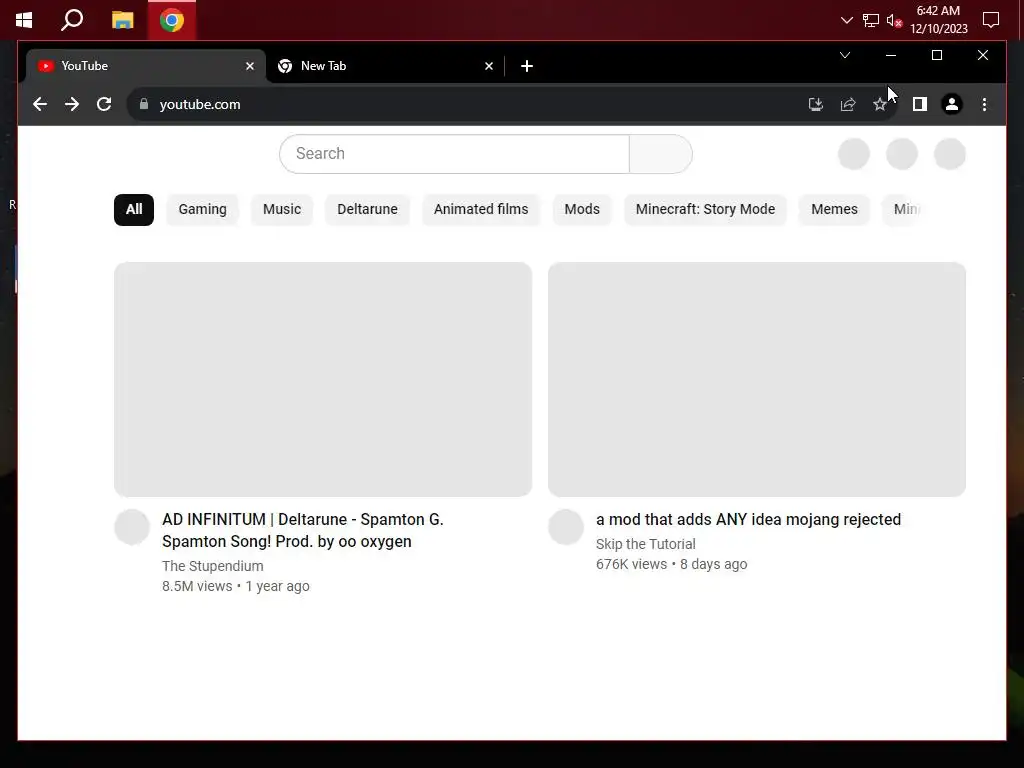
Task: Open the Windows Start menu
Action: [24, 20]
